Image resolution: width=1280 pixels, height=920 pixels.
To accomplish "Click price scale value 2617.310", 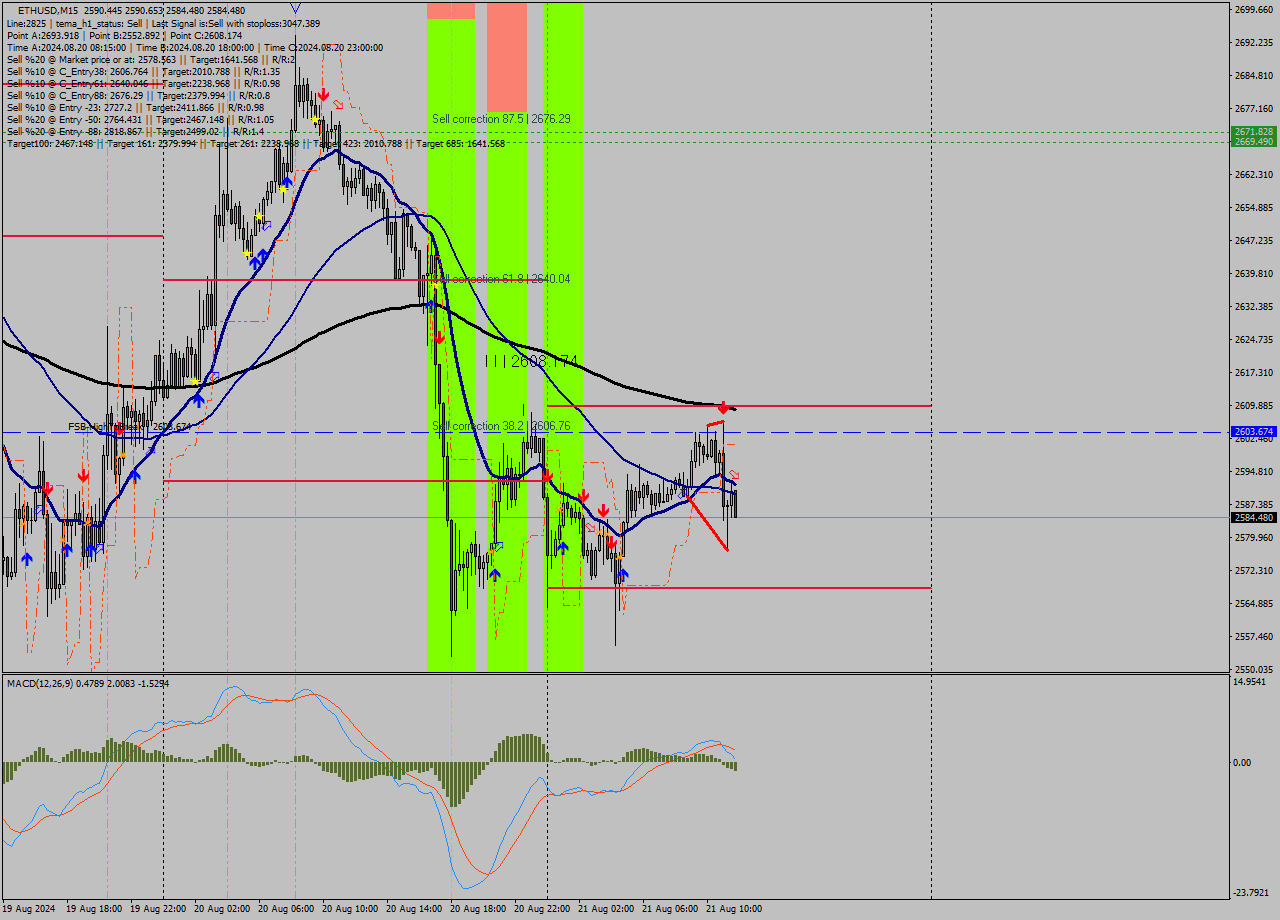I will [1253, 373].
